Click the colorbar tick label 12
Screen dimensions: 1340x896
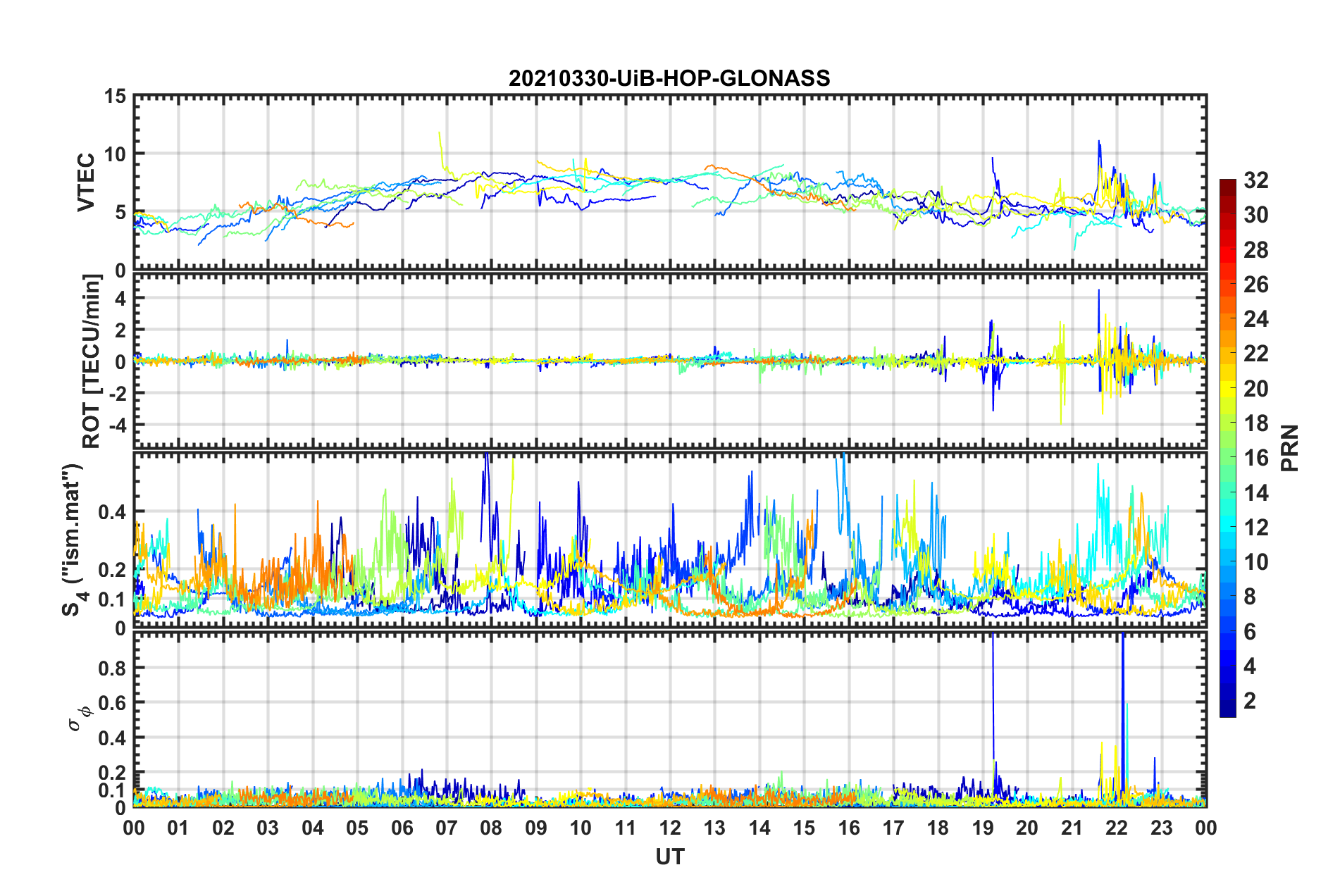1256,528
